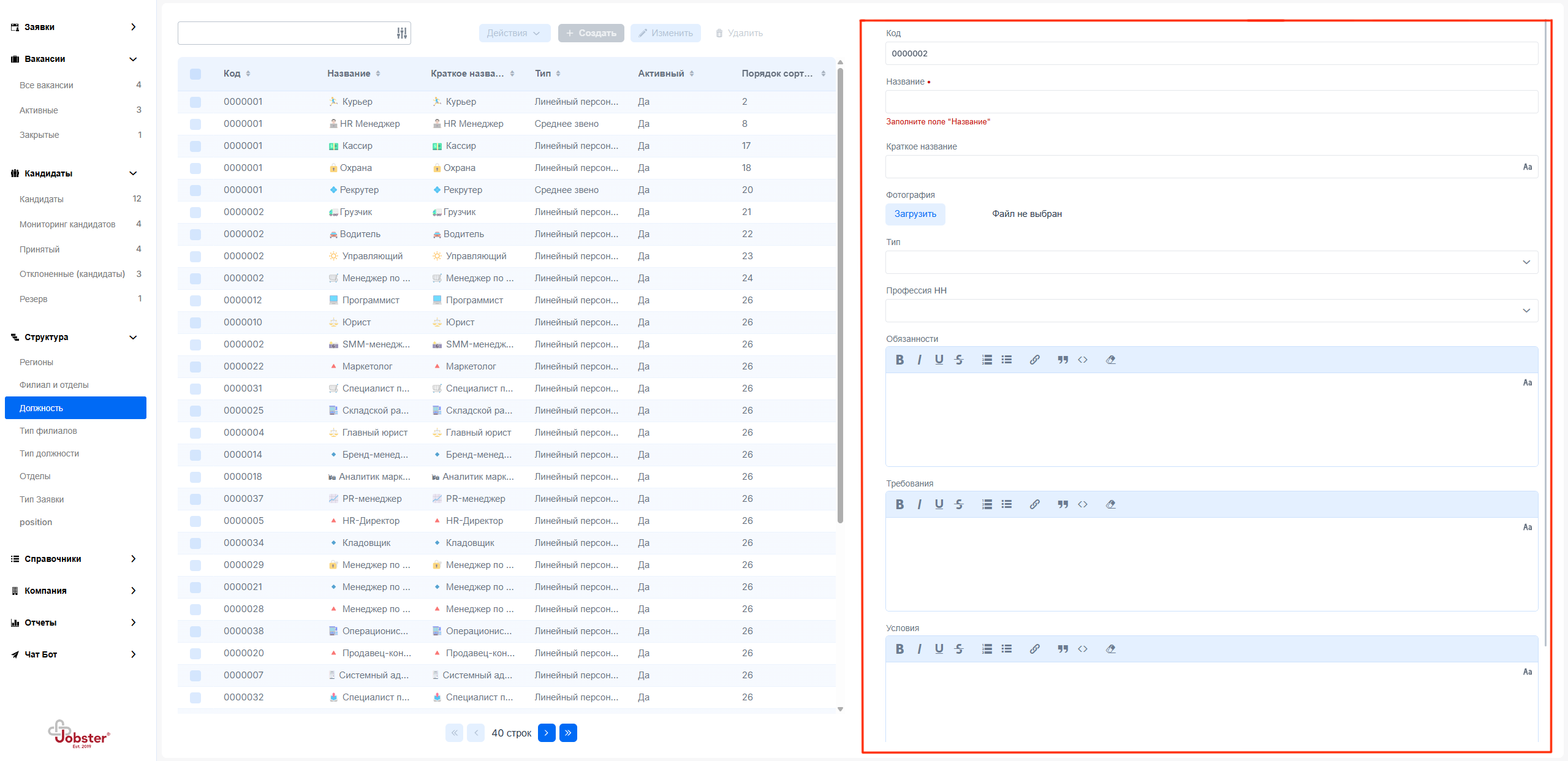1568x761 pixels.
Task: Click Bold icon in Обязанности editor
Action: [x=899, y=360]
